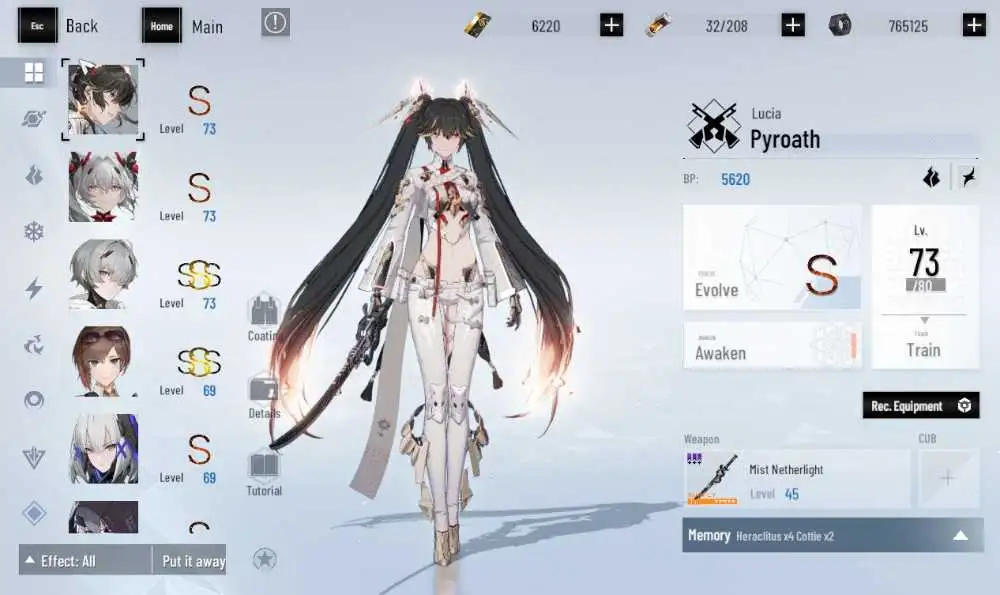The image size is (1000, 595).
Task: Open the Train level panel
Action: click(925, 287)
